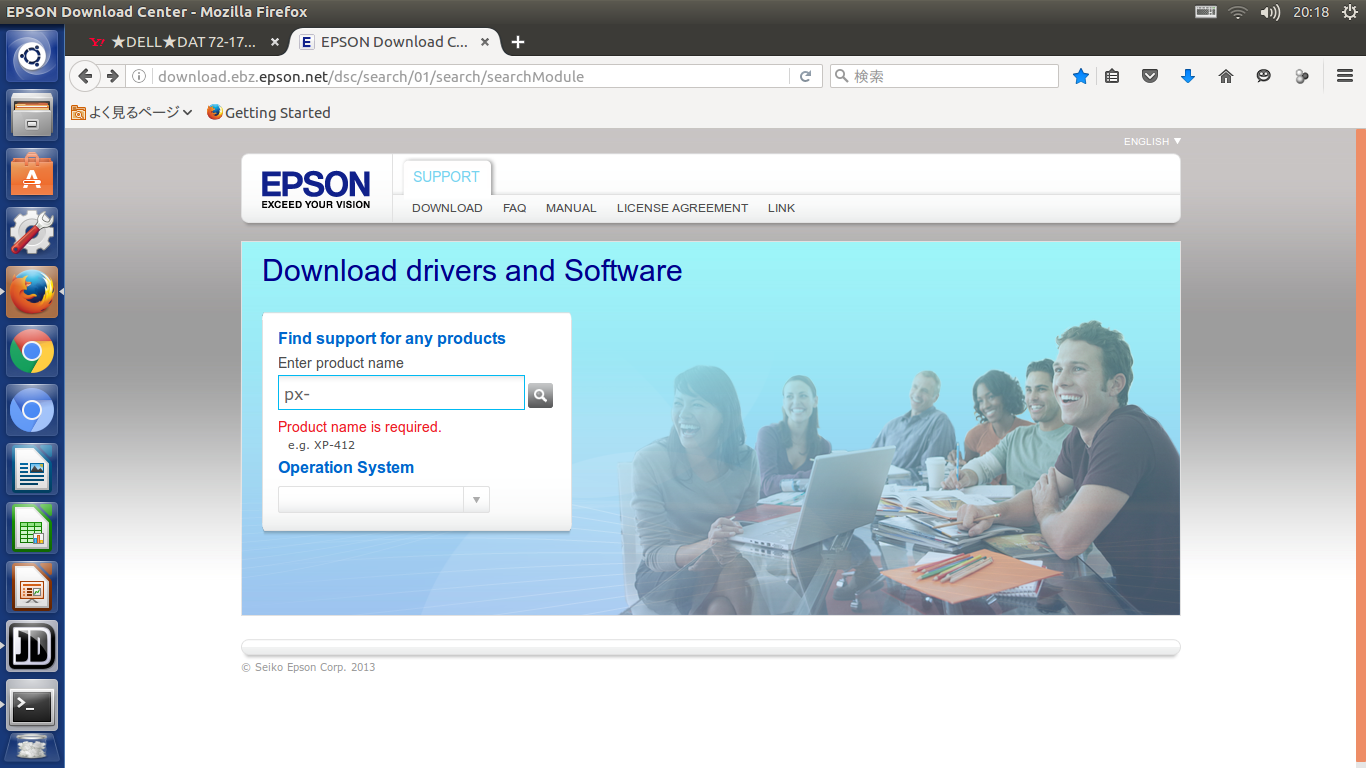Screen dimensions: 1366x768
Task: Open the DOWNLOAD menu item
Action: click(447, 208)
